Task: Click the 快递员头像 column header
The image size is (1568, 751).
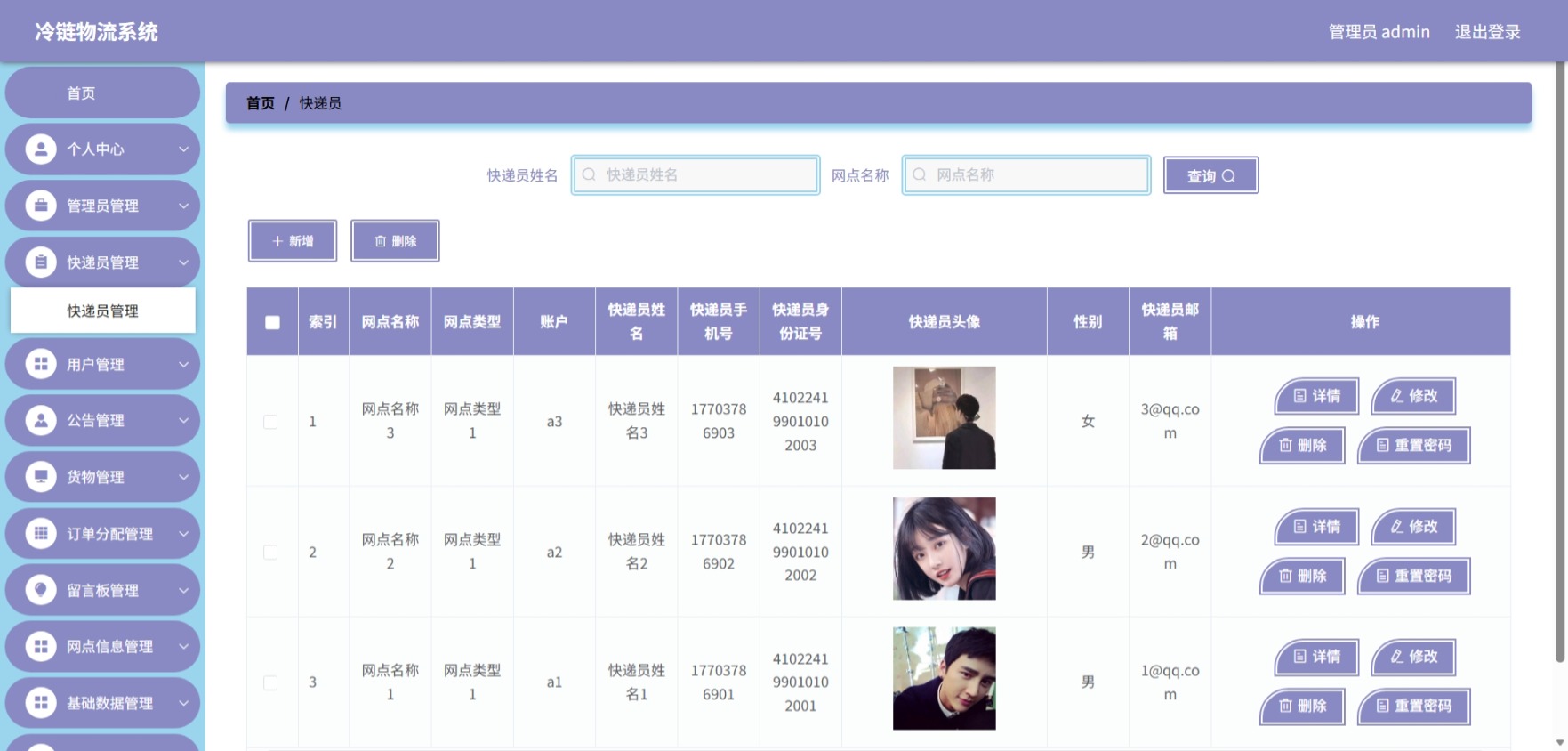Action: click(x=944, y=322)
